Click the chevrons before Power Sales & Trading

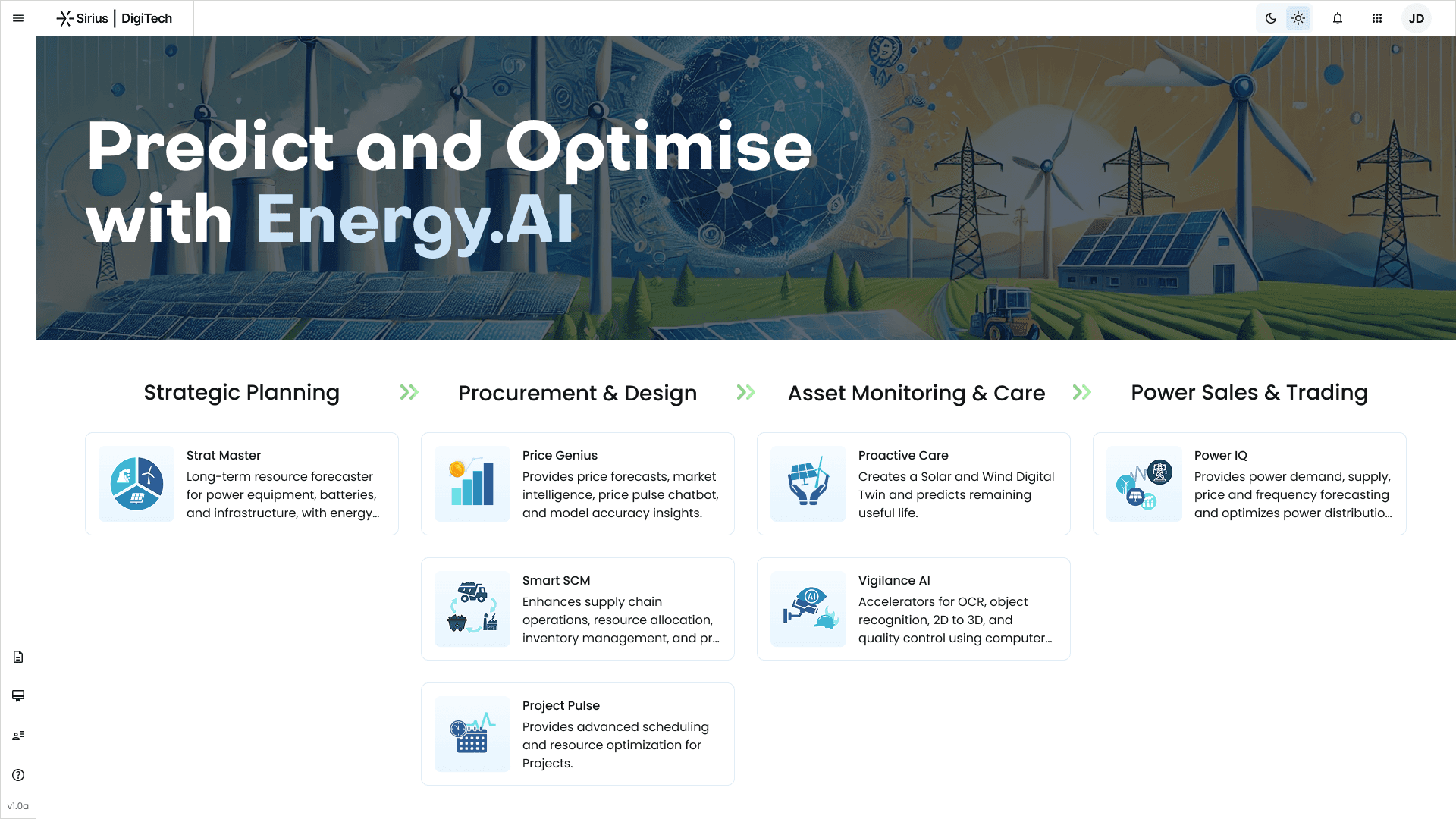1082,392
